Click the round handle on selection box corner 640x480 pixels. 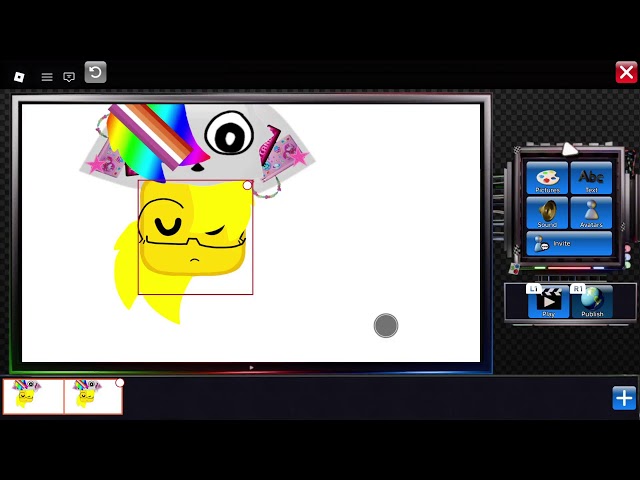[247, 185]
